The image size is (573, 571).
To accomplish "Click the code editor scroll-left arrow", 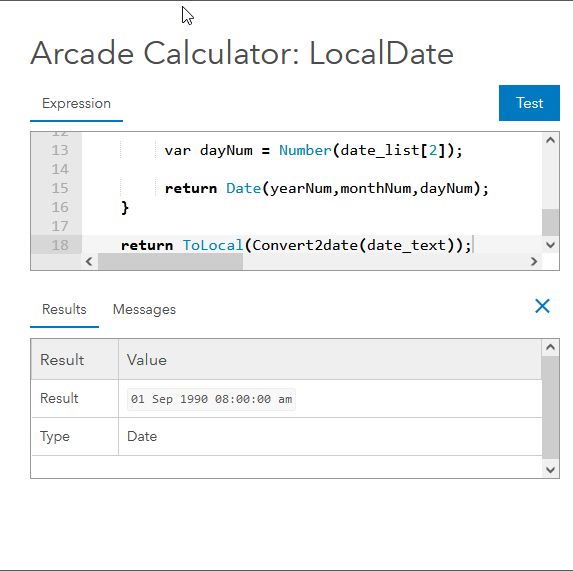I will [89, 262].
